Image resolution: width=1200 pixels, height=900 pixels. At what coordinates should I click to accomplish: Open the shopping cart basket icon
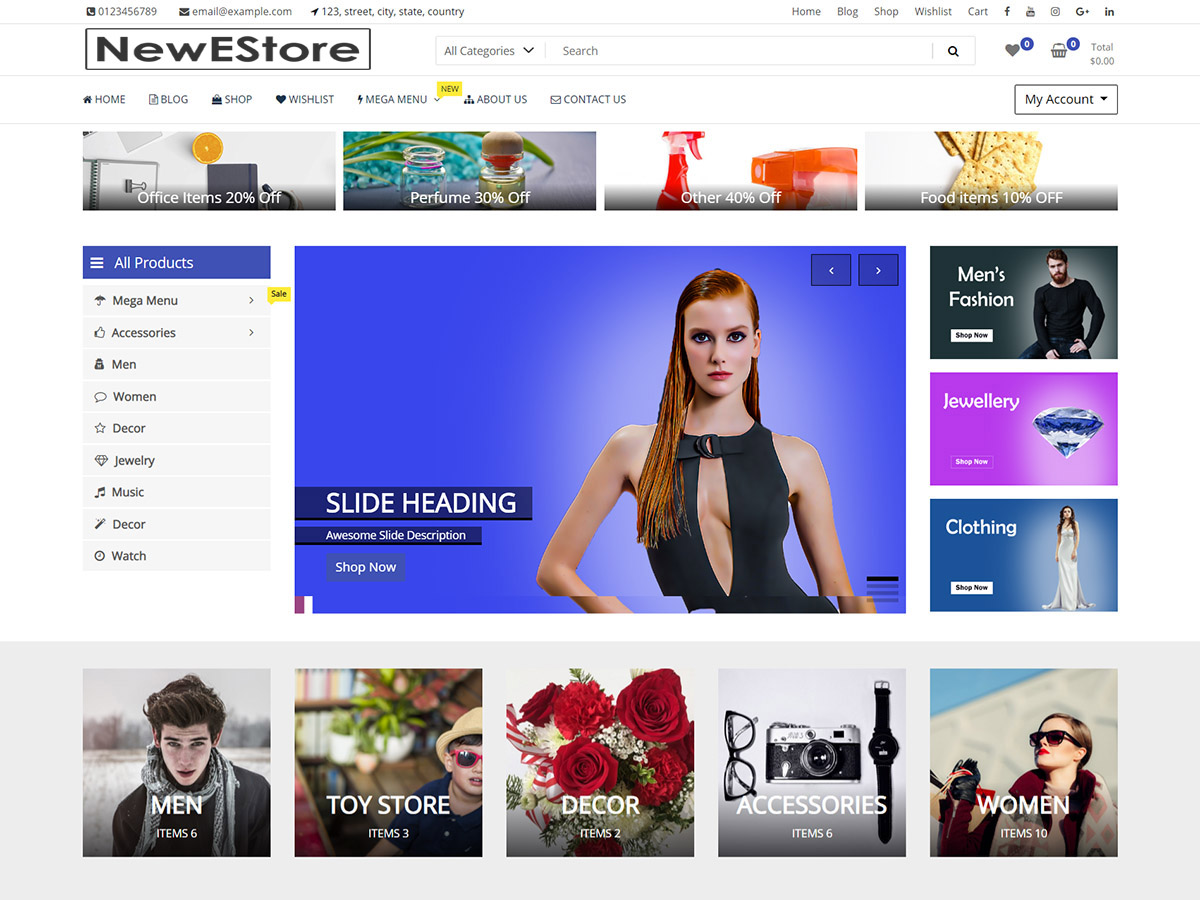(1059, 50)
